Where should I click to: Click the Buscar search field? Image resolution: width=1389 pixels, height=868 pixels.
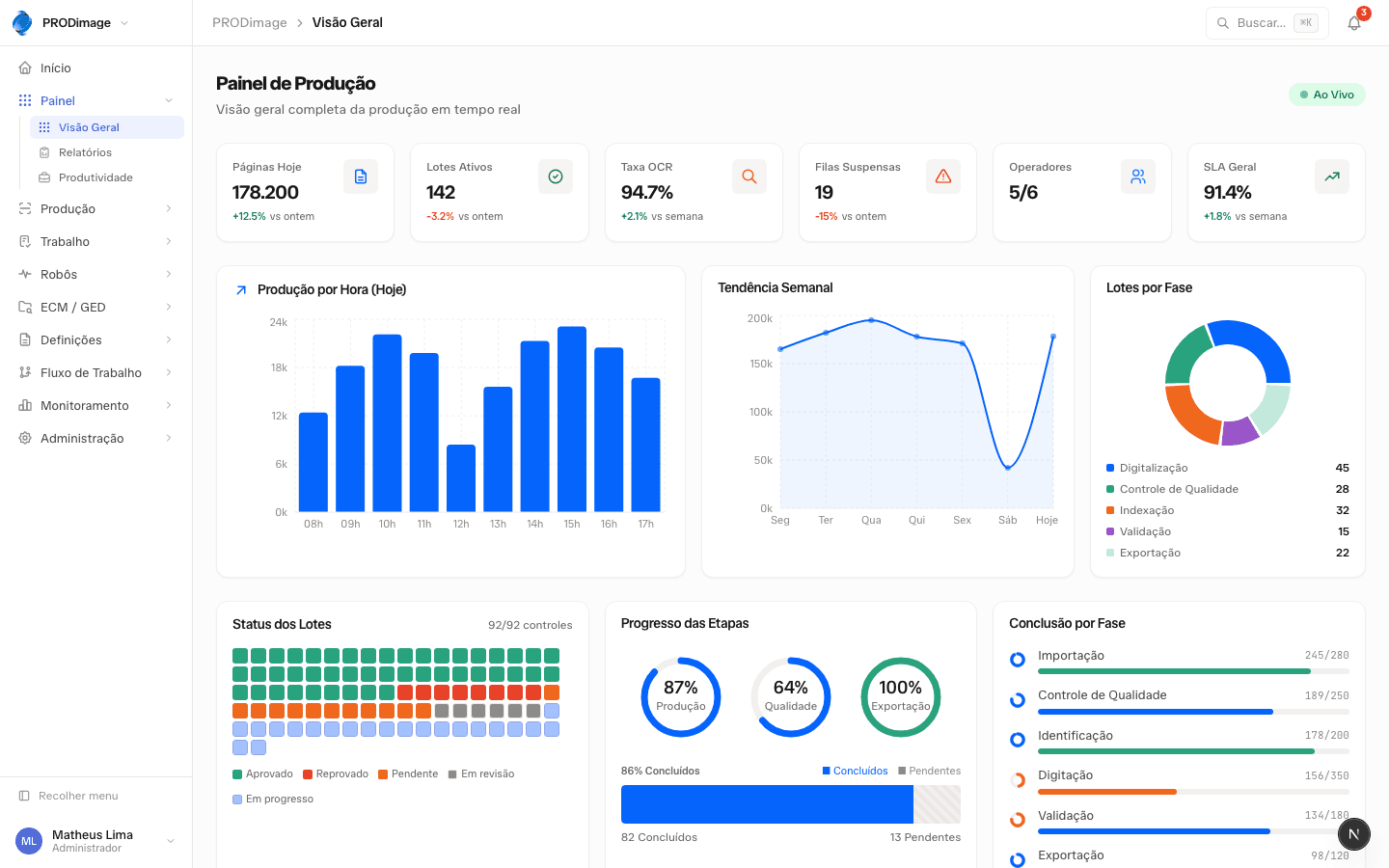coord(1266,23)
